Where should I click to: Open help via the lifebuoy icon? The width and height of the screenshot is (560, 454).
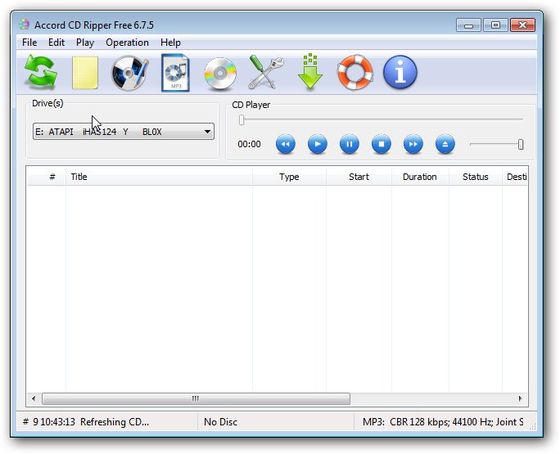point(355,72)
